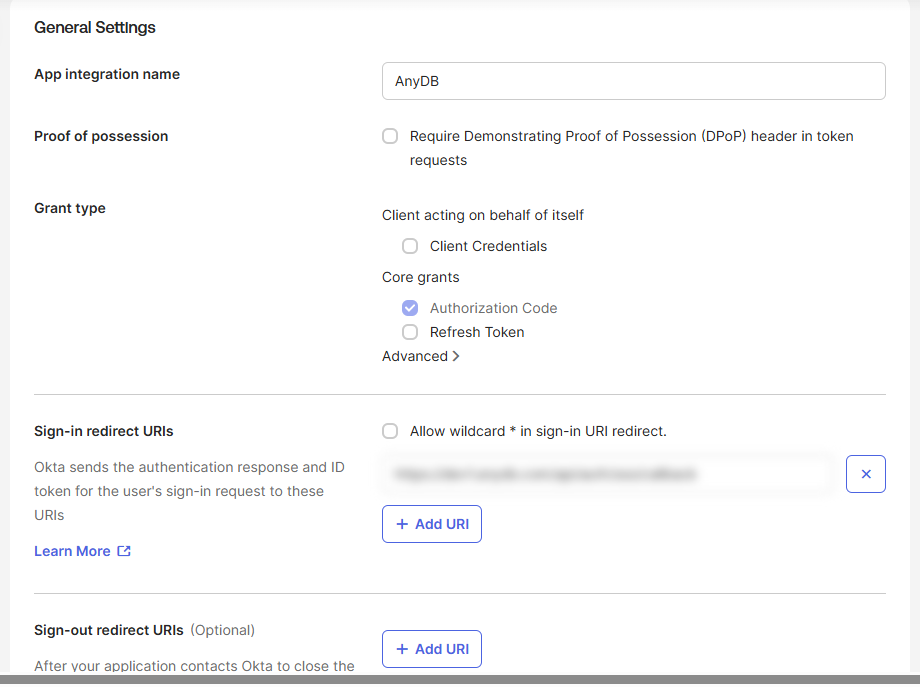
Task: Click the App integration name field containing AnyDB
Action: [633, 81]
